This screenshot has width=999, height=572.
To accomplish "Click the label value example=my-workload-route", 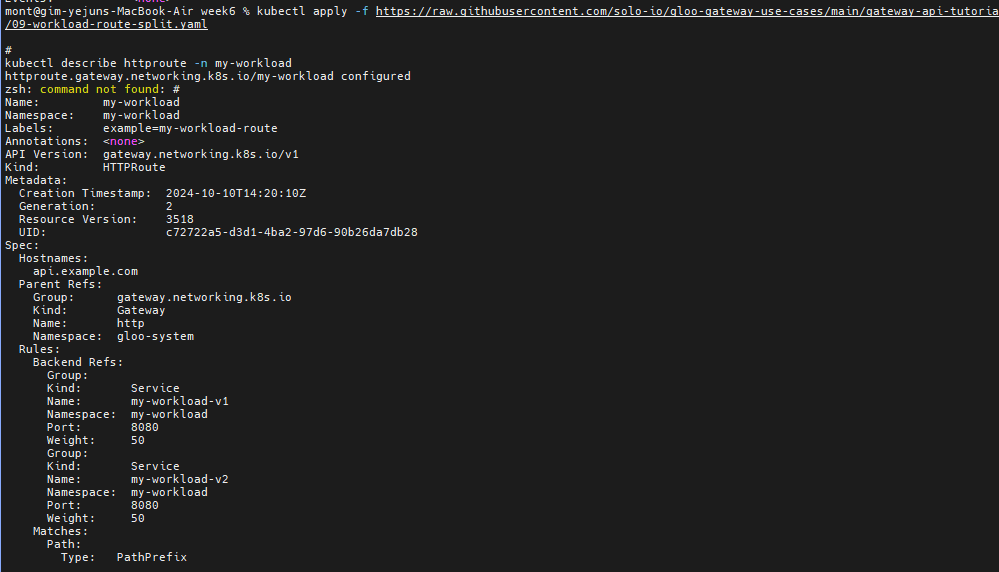I will pyautogui.click(x=190, y=128).
